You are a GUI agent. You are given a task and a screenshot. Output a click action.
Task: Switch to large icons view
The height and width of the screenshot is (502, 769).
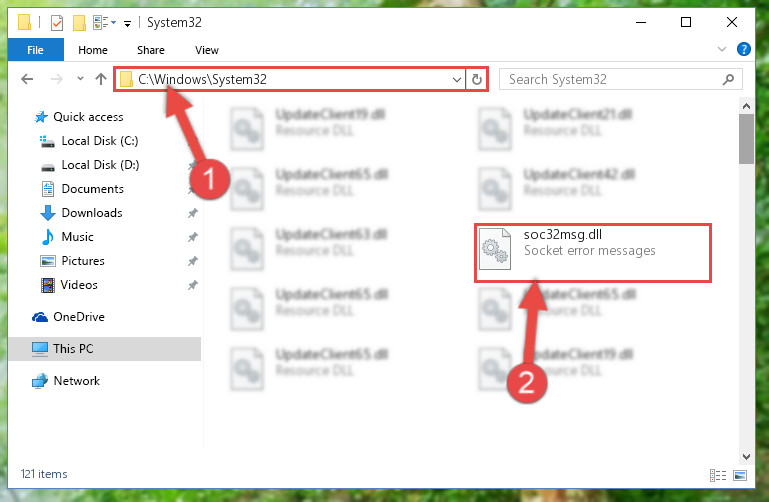click(740, 475)
